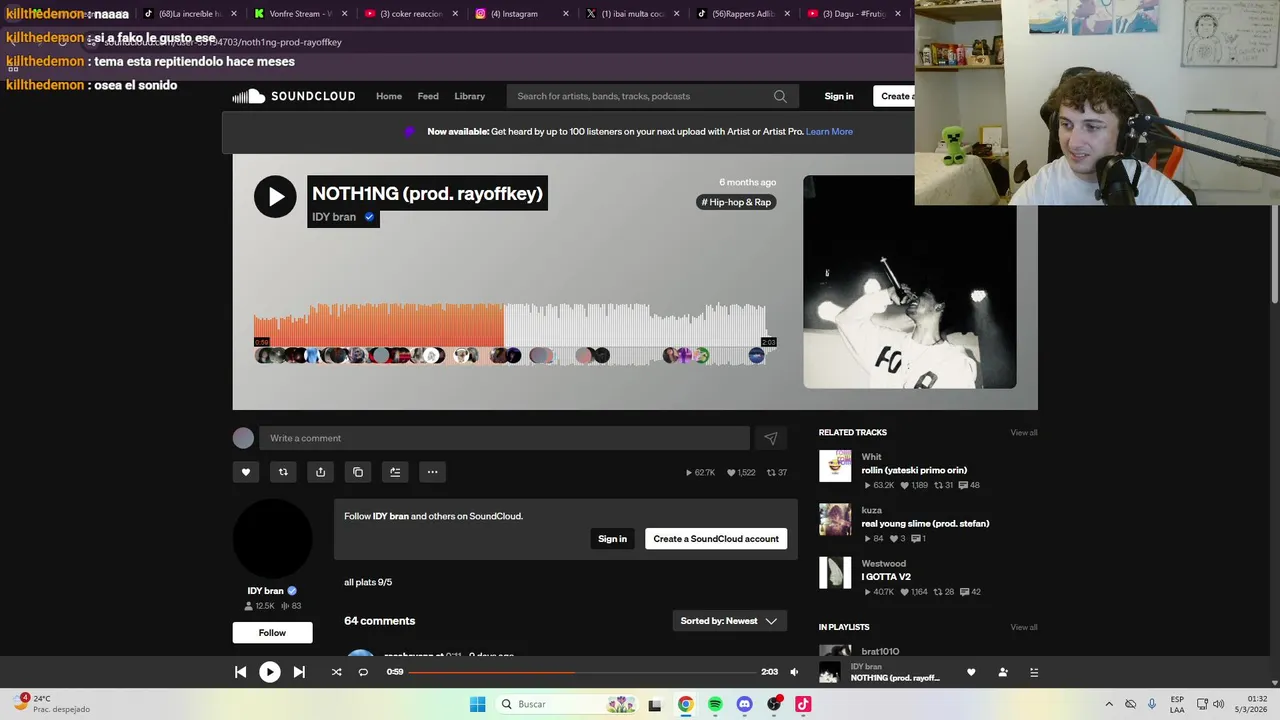1280x720 pixels.
Task: View the 1,522 likes count
Action: pos(741,472)
